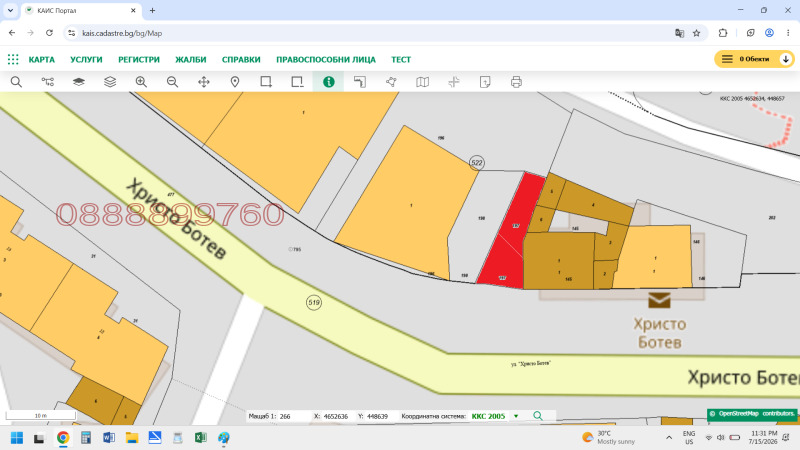Open the export sheet icon

485,82
